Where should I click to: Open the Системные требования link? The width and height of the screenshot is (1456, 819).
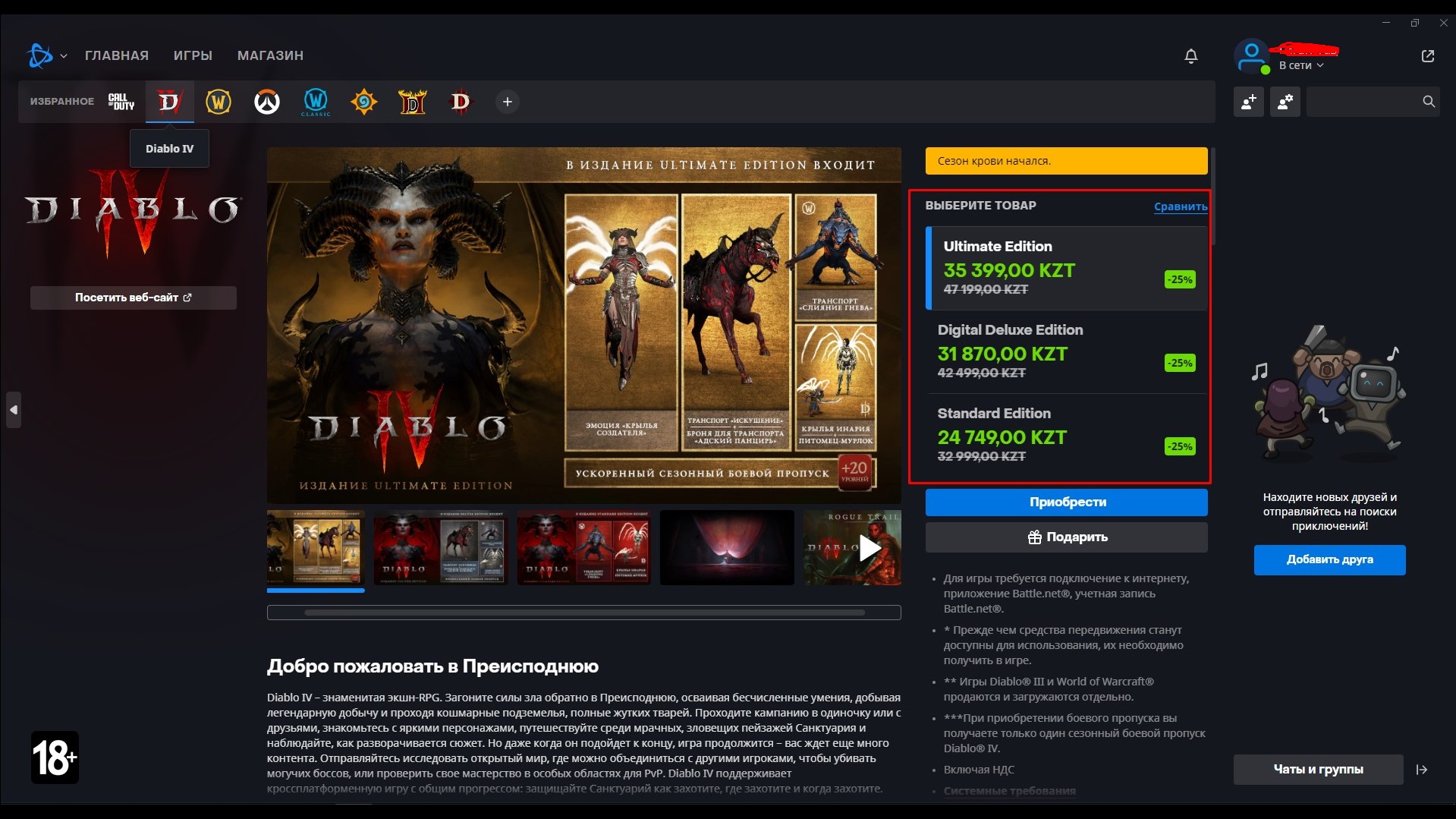pos(1009,791)
